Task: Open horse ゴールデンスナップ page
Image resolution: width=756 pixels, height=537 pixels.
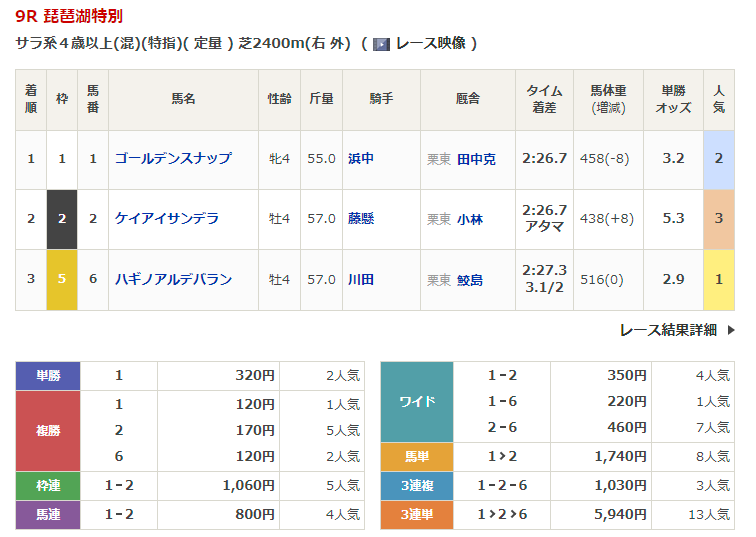Action: point(173,159)
